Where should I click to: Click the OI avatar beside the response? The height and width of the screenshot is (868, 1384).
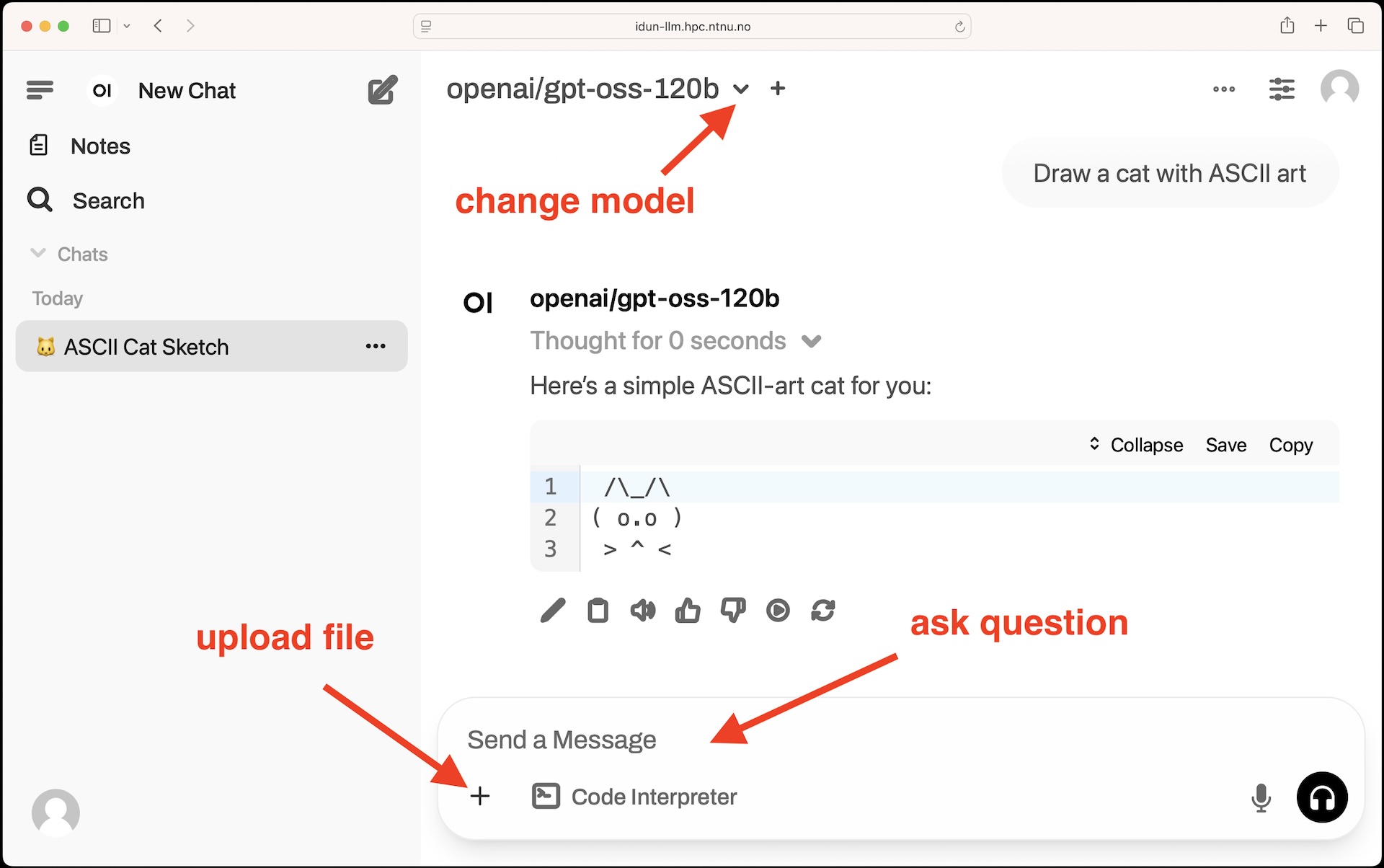tap(479, 303)
